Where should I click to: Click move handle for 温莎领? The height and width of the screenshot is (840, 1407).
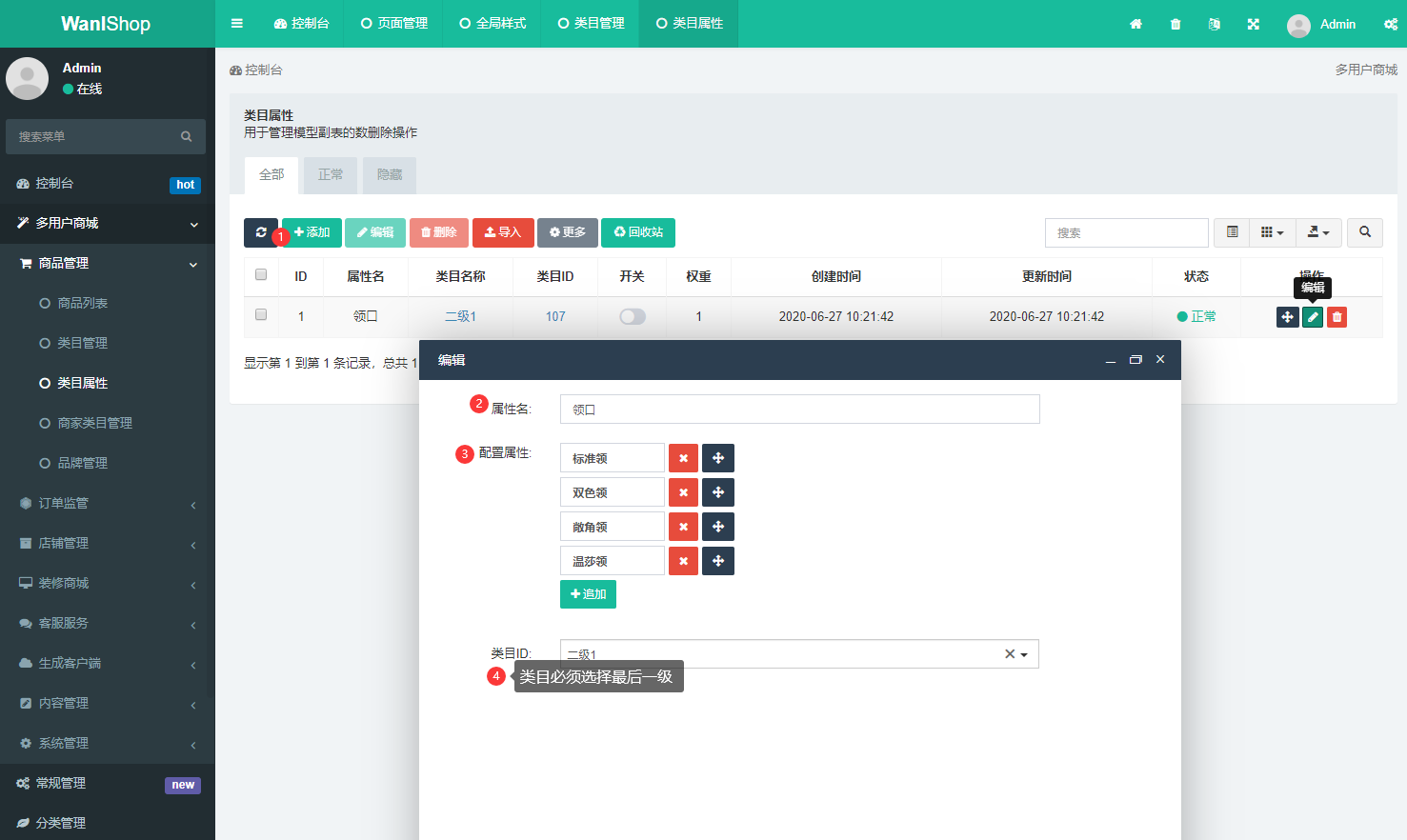point(718,561)
